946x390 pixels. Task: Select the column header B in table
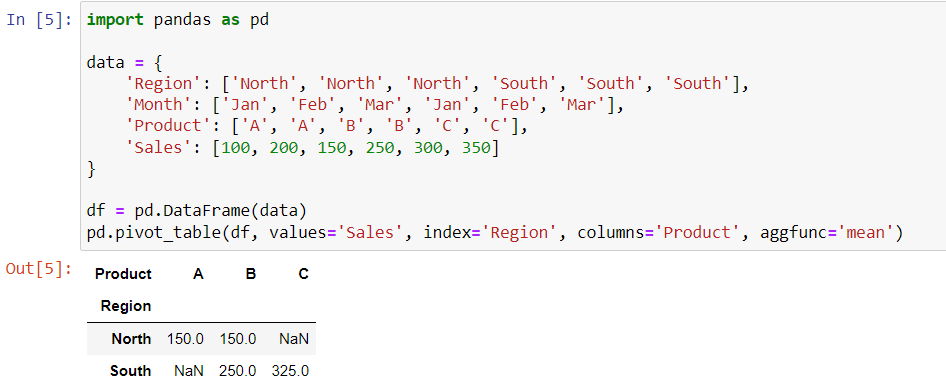tap(251, 274)
